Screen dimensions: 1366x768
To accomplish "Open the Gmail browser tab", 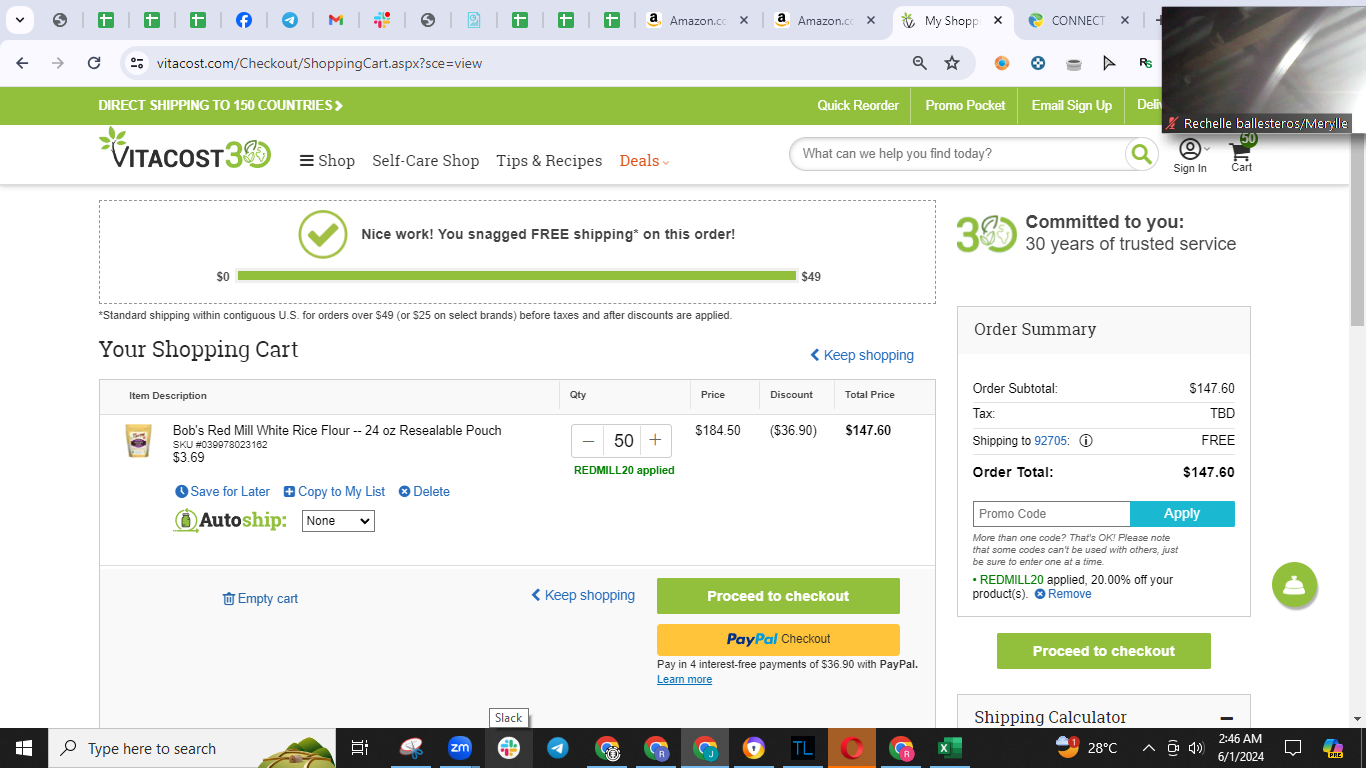I will [335, 20].
